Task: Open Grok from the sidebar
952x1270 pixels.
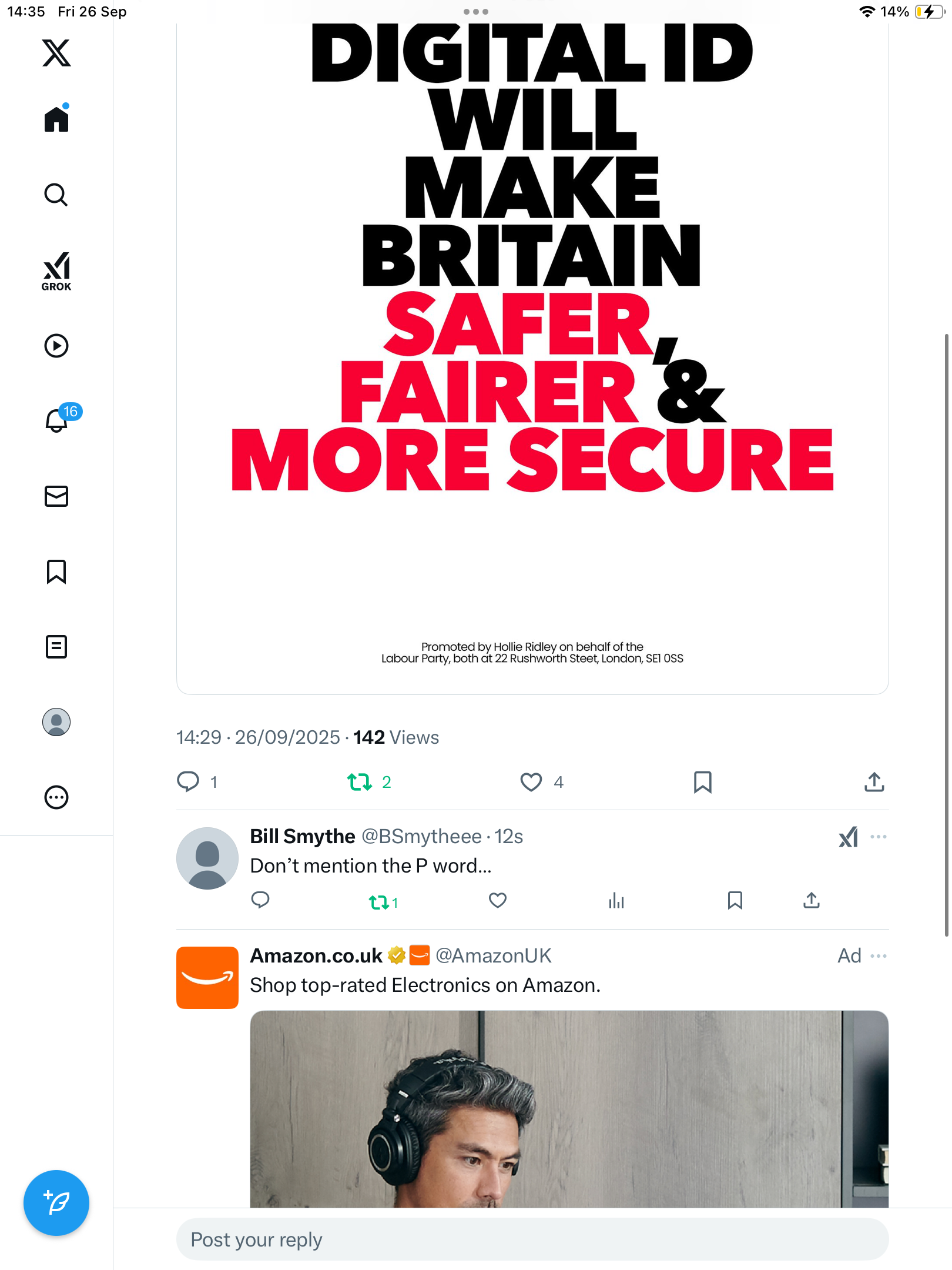Action: click(x=56, y=271)
